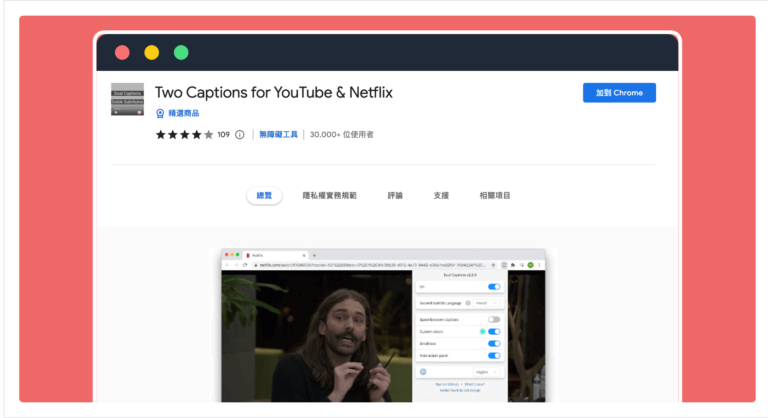Click the Second Subtitle Language info icon

click(x=468, y=303)
